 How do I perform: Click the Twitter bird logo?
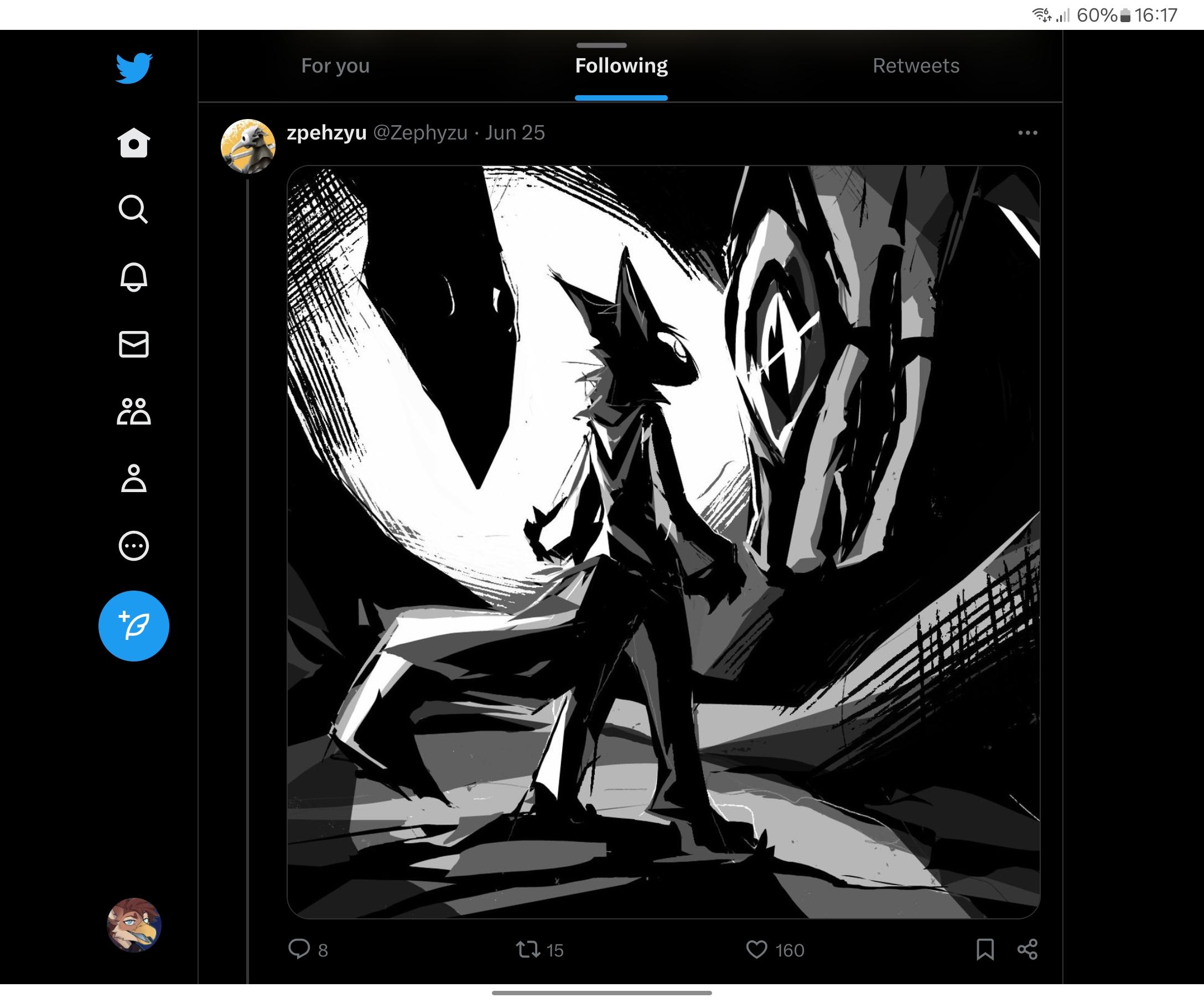tap(133, 68)
